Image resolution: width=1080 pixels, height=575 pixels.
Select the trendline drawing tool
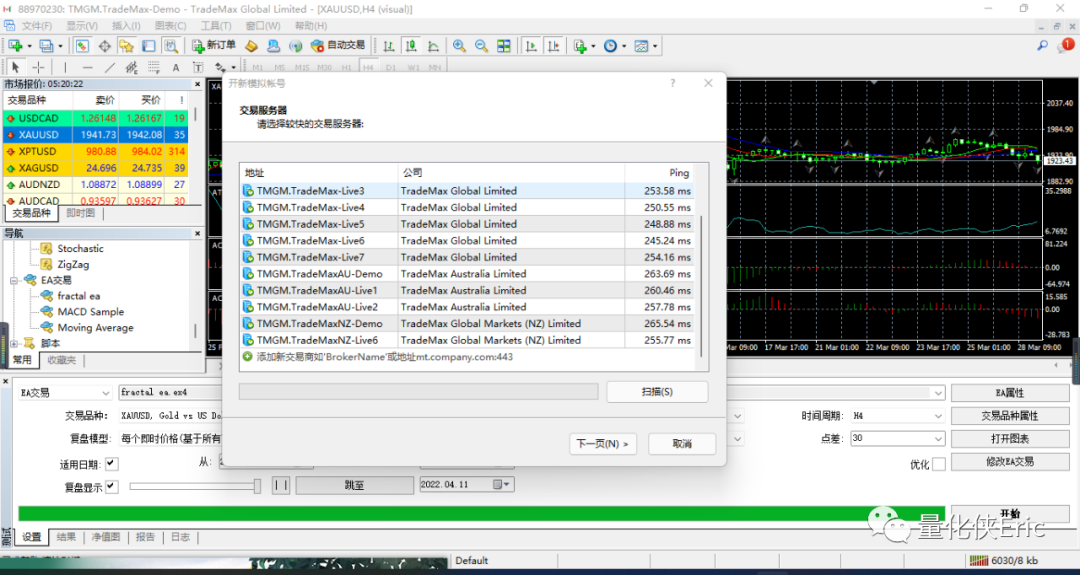pos(110,67)
